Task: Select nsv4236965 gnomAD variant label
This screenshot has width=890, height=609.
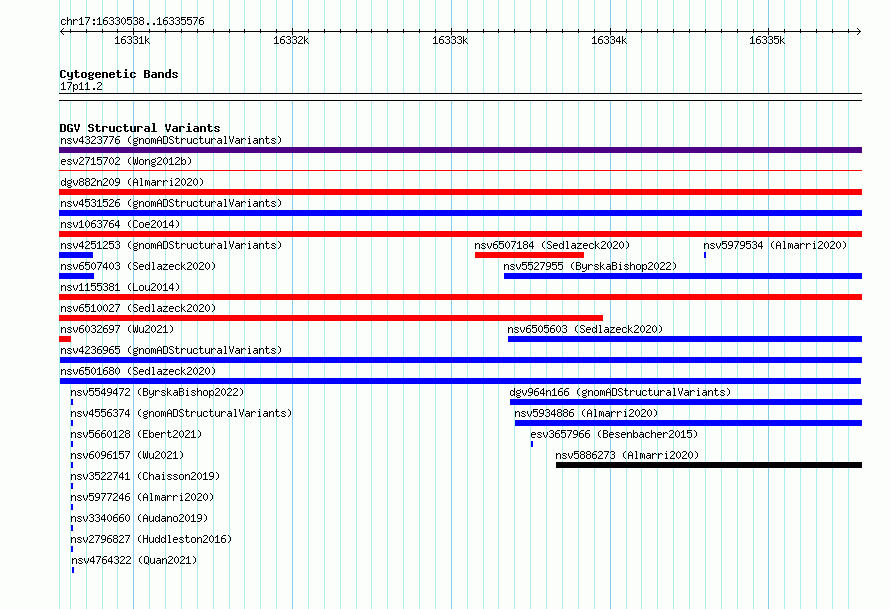Action: pyautogui.click(x=171, y=350)
